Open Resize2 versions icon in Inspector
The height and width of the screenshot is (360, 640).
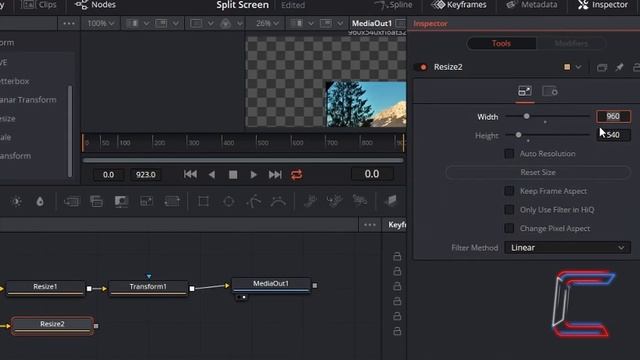point(602,67)
